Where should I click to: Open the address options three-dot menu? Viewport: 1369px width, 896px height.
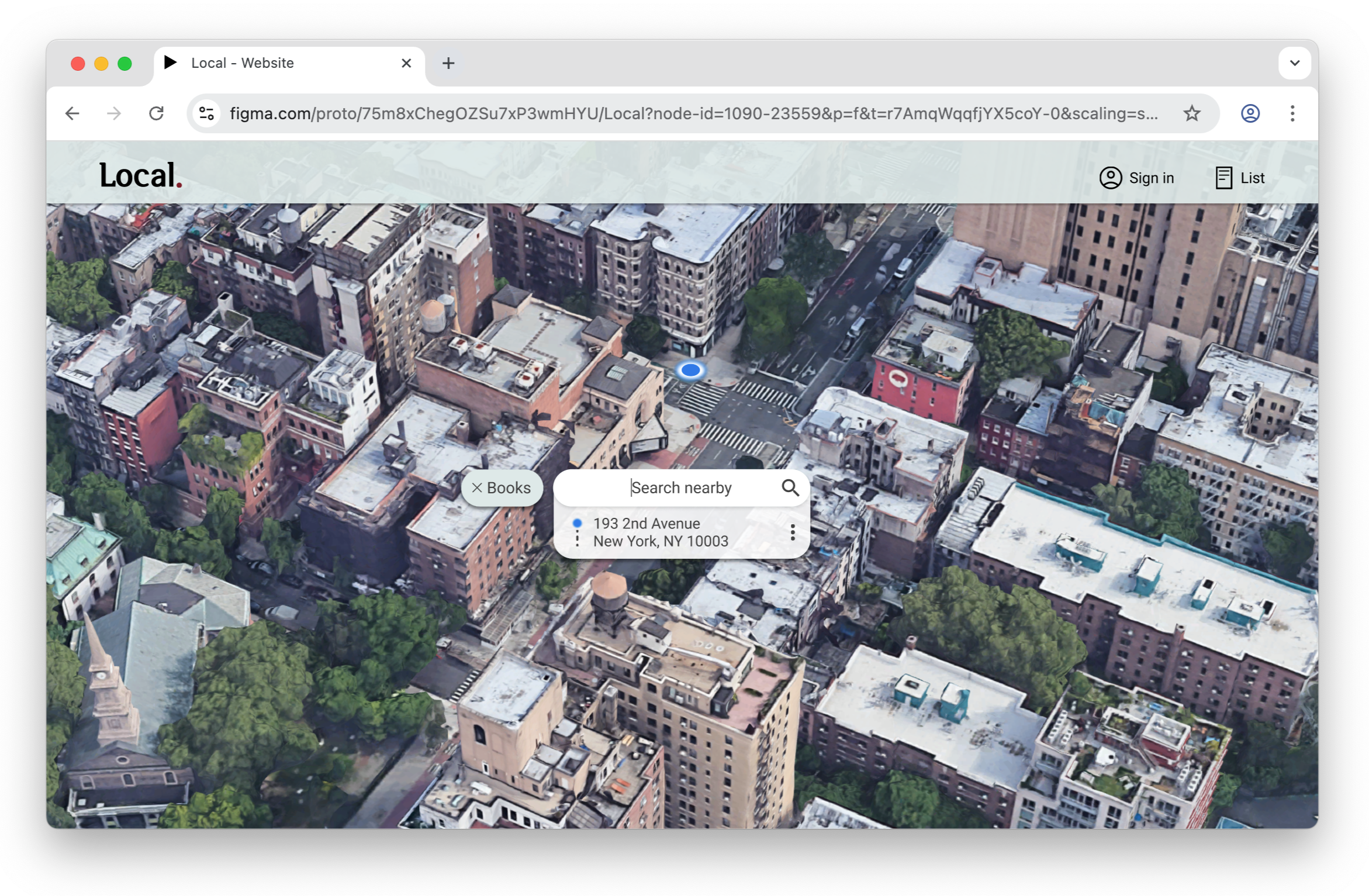792,532
